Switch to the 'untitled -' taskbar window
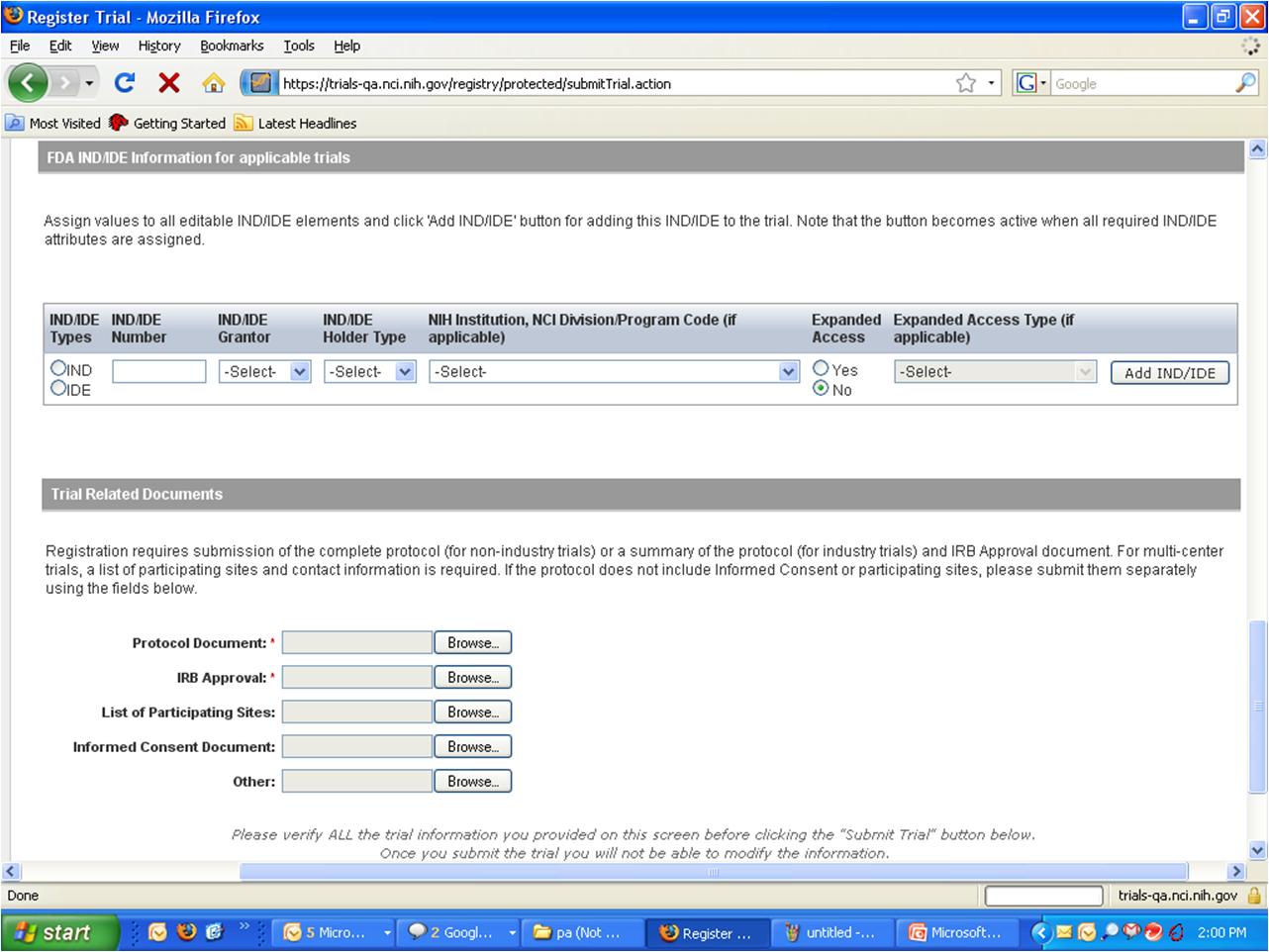Viewport: 1269px width, 952px height. tap(834, 932)
